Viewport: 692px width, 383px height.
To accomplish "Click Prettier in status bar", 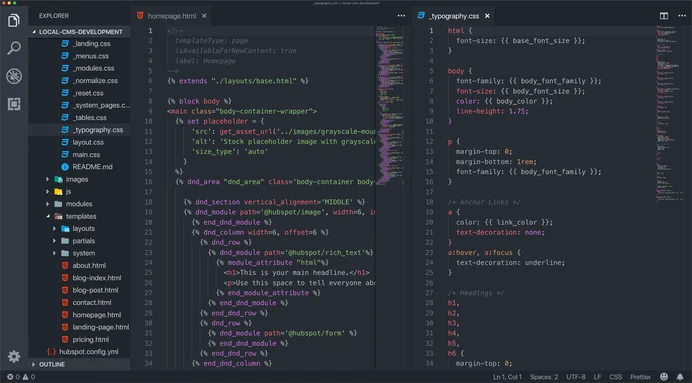I will coord(640,377).
